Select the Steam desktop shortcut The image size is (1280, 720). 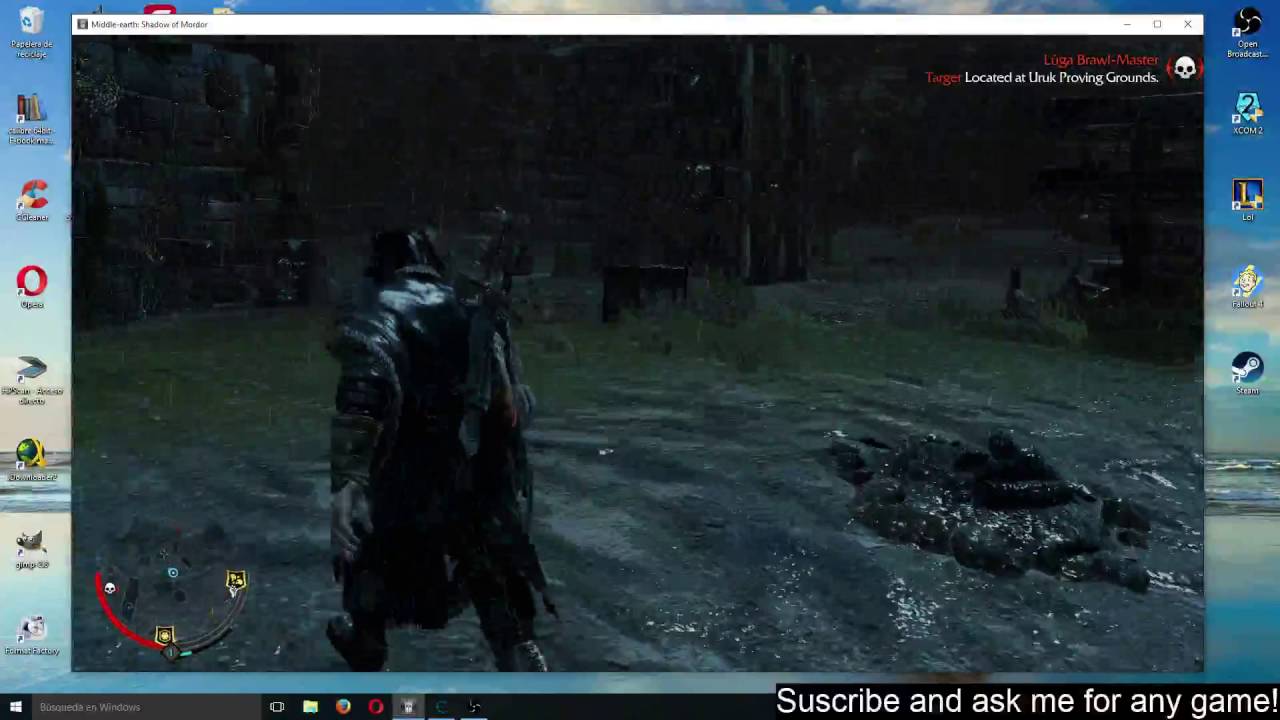click(x=1247, y=374)
